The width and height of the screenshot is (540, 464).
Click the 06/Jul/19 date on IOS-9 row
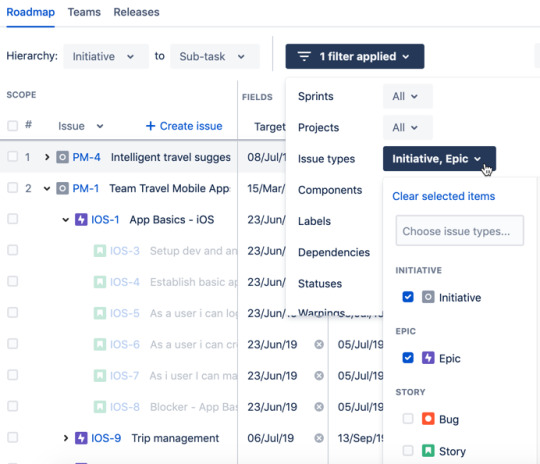coord(270,438)
